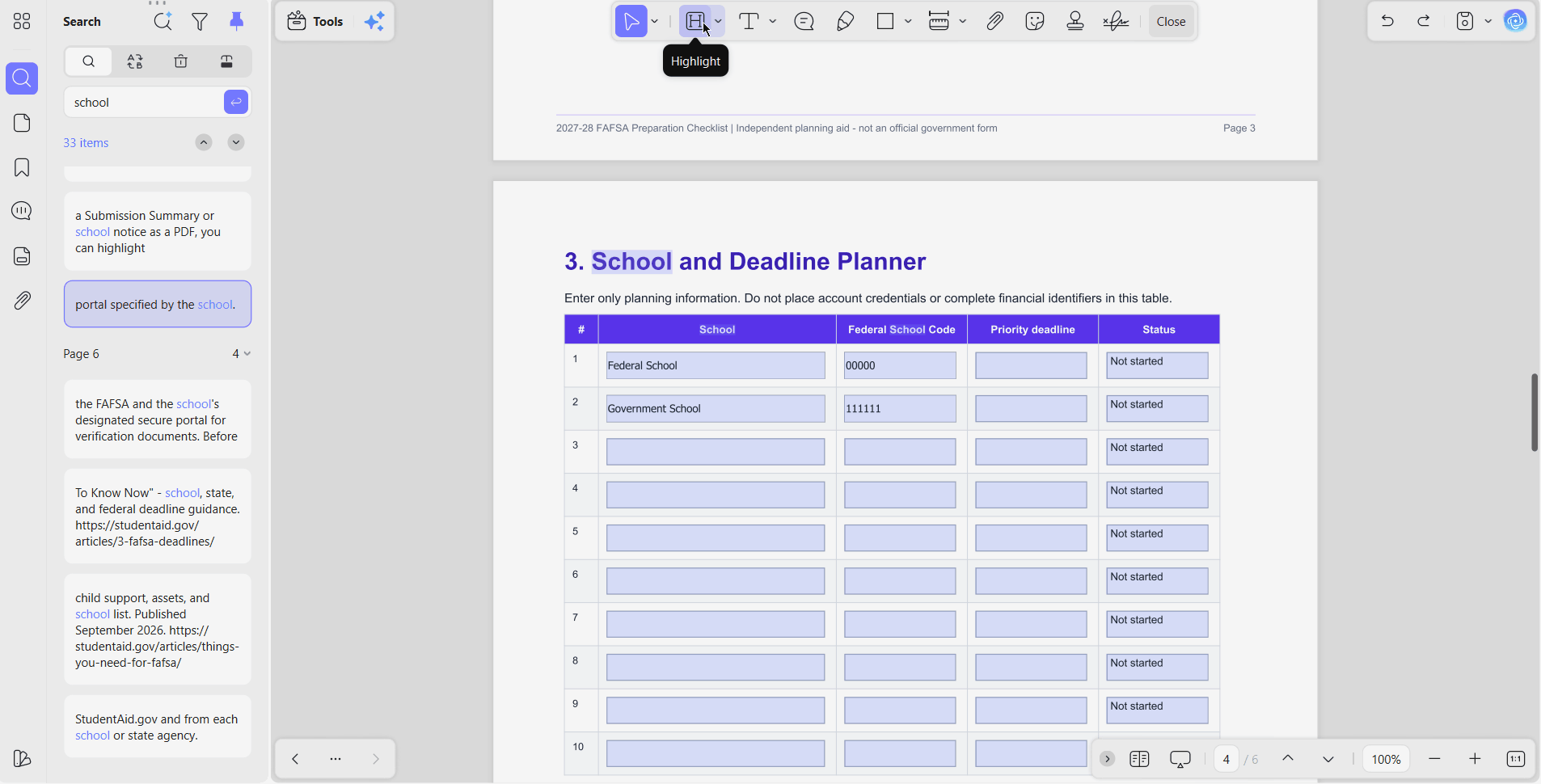Click the save icon in the top-right toolbar
The height and width of the screenshot is (784, 1541).
(1465, 22)
